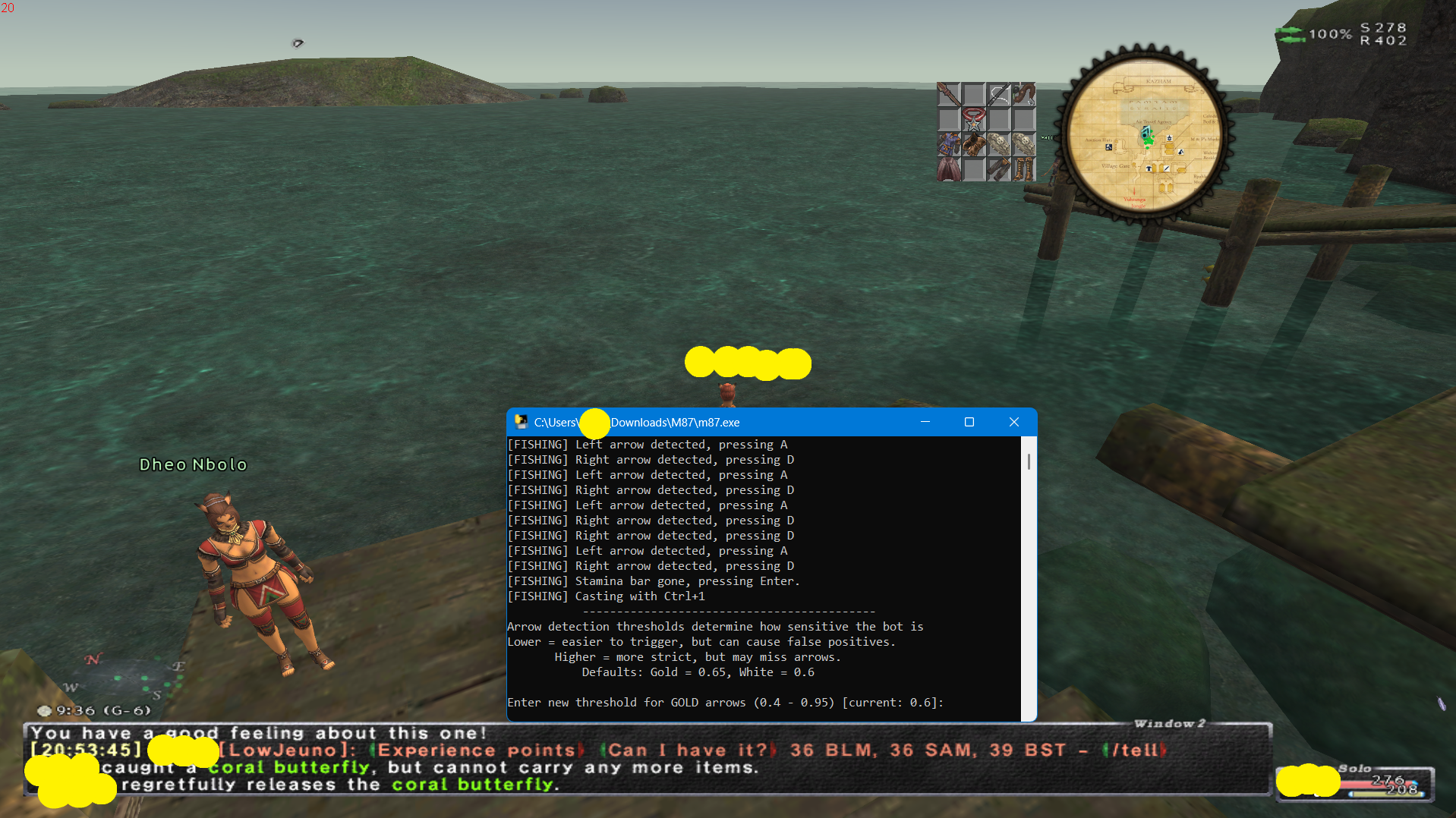This screenshot has height=818, width=1456.
Task: Click the console vertical scrollbar thumb
Action: [1029, 461]
